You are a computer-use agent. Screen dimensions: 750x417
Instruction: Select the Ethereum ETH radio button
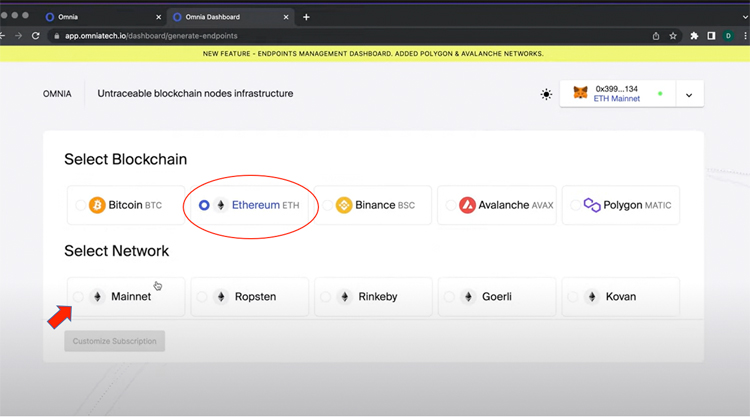point(204,205)
